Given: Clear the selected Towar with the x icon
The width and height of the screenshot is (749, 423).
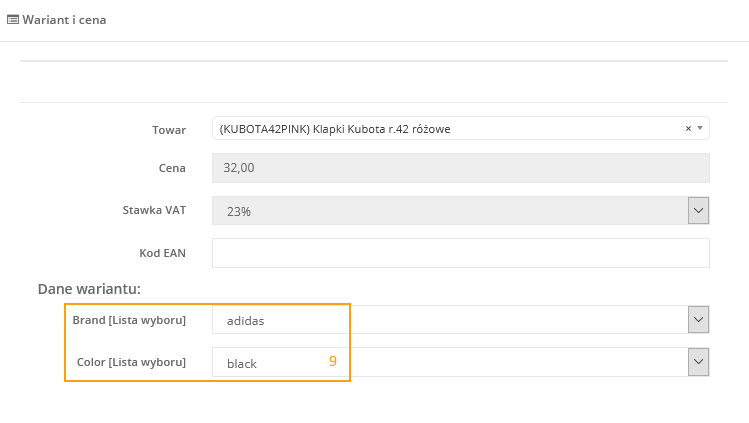Looking at the screenshot, I should coord(688,128).
